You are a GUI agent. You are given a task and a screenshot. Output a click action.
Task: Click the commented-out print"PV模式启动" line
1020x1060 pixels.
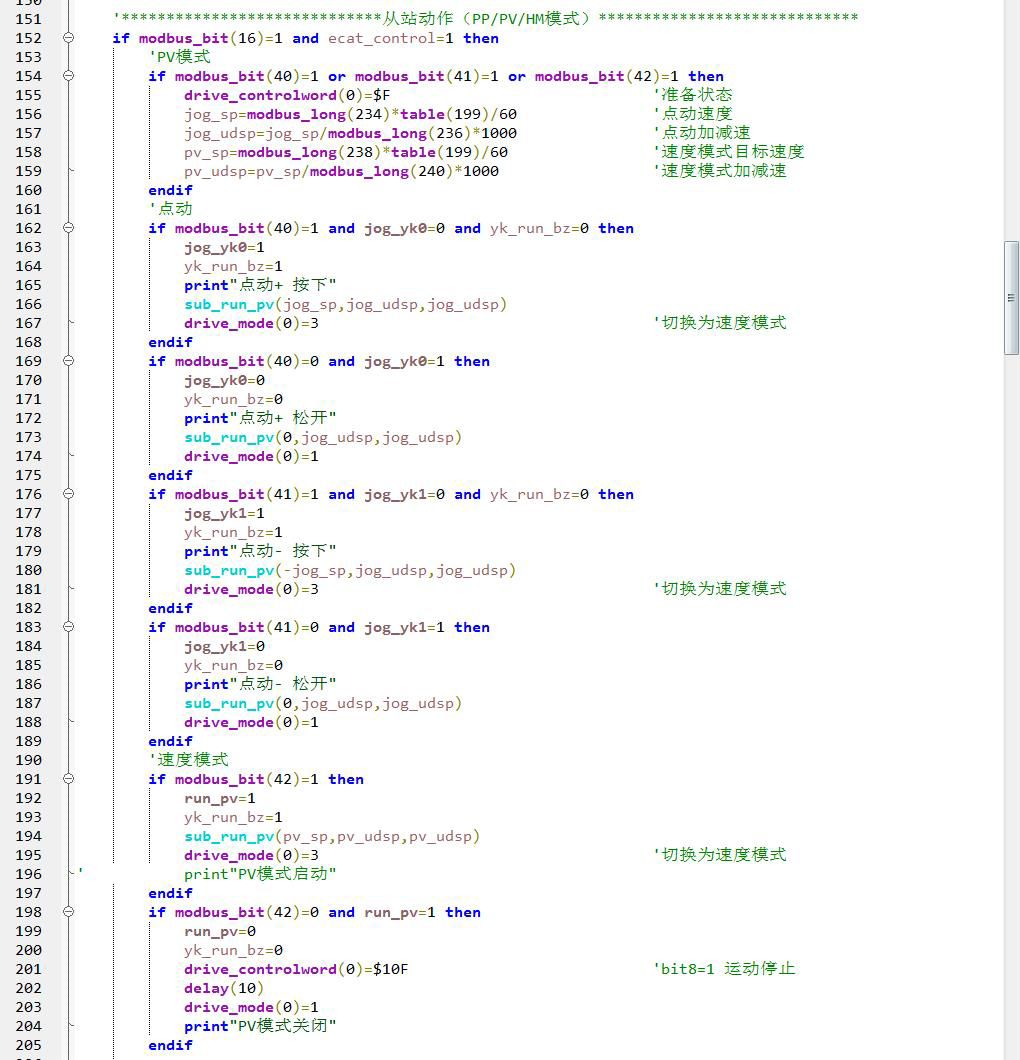(260, 874)
